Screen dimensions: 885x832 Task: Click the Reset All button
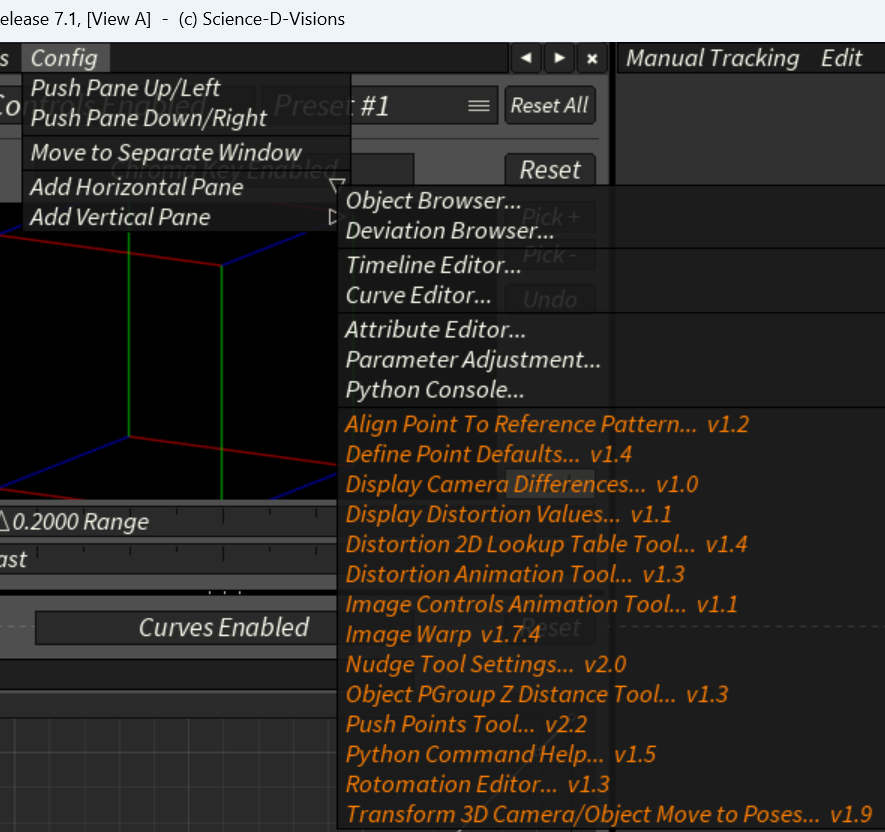(550, 106)
